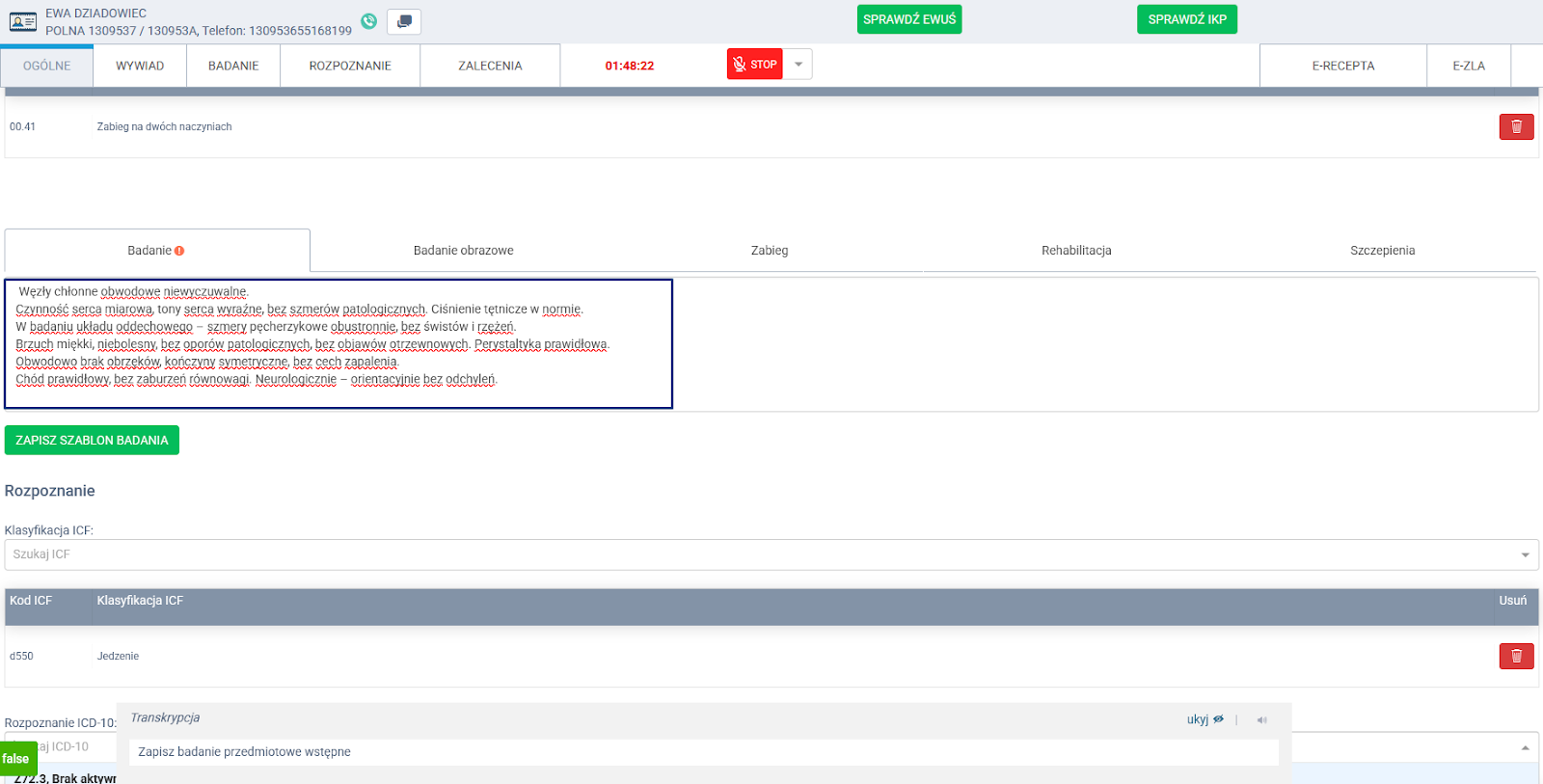Open the Szukaj ICF dropdown arrow
The image size is (1543, 784).
pos(1525,554)
